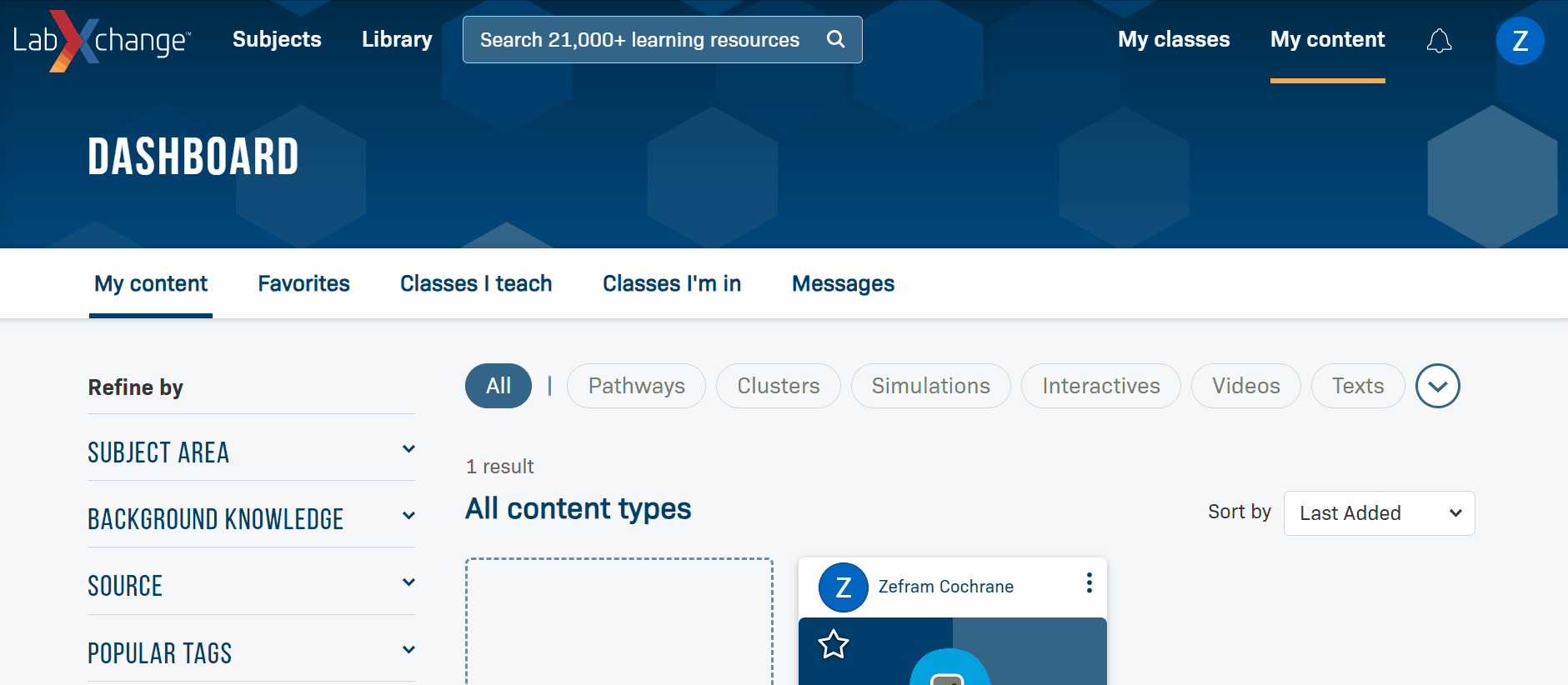Viewport: 1568px width, 685px height.
Task: Show more content type filters
Action: (1437, 386)
